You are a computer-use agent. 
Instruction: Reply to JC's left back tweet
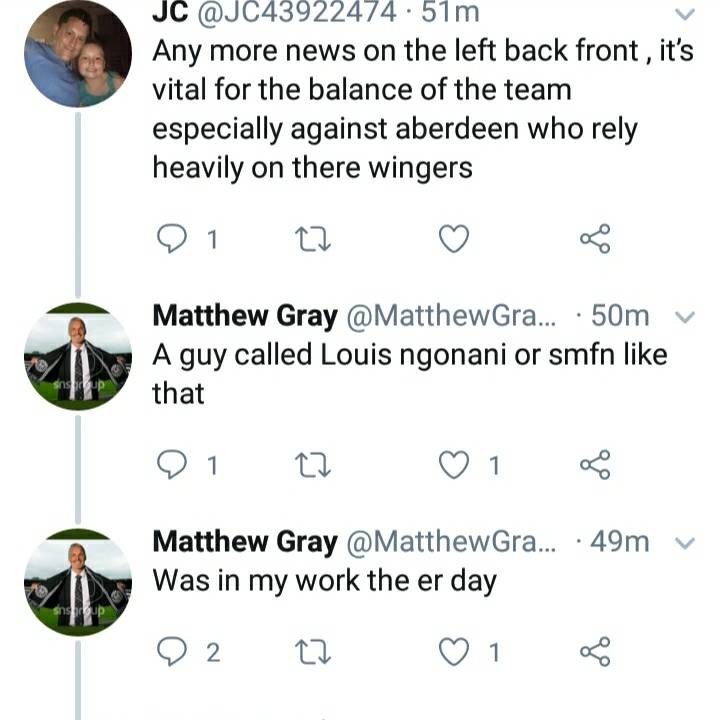pos(172,239)
